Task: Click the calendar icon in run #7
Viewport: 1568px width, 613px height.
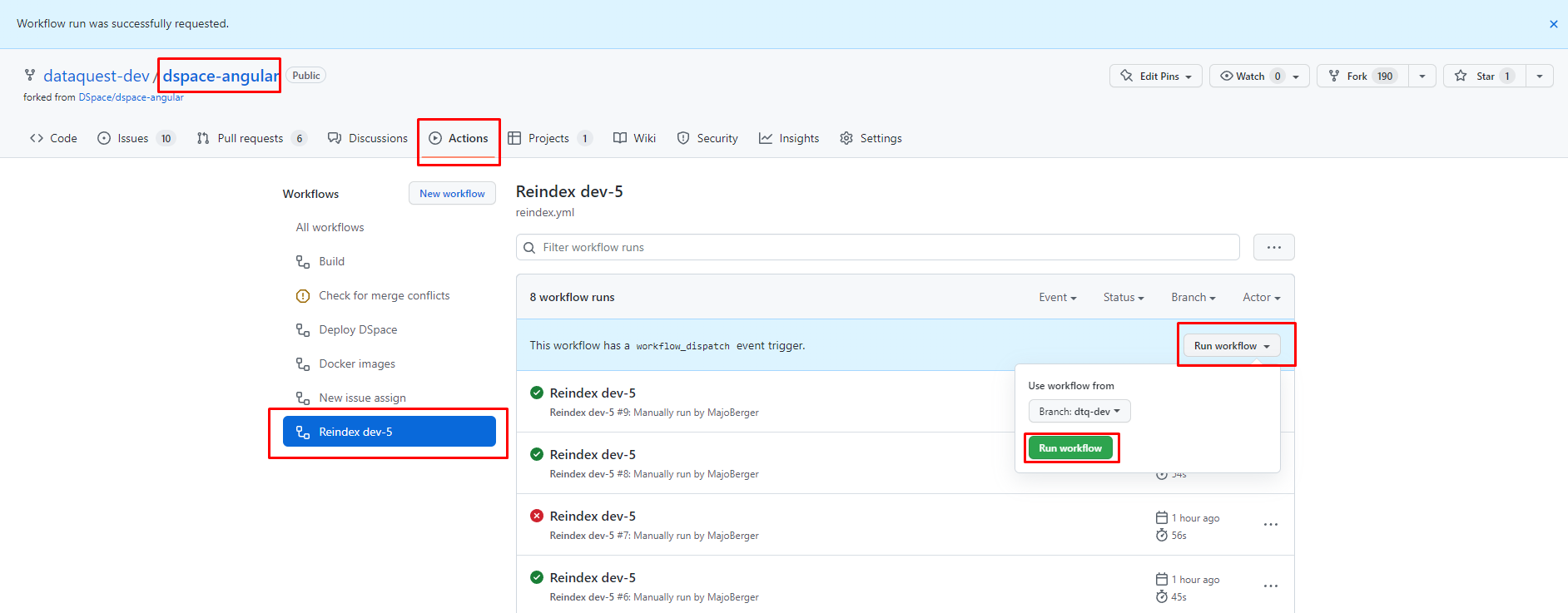Action: pos(1162,517)
